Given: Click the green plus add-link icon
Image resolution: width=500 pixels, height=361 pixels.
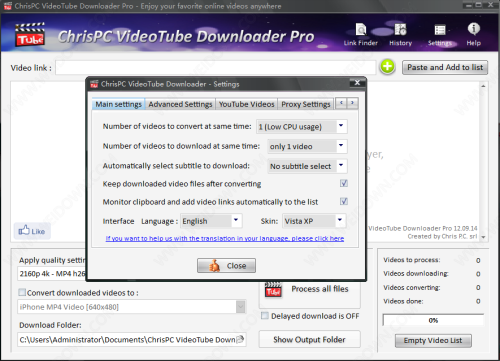Looking at the screenshot, I should pos(387,67).
